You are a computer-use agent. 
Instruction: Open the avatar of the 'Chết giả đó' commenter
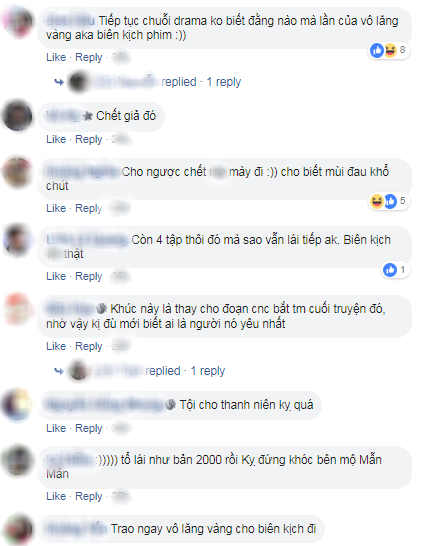pyautogui.click(x=17, y=116)
